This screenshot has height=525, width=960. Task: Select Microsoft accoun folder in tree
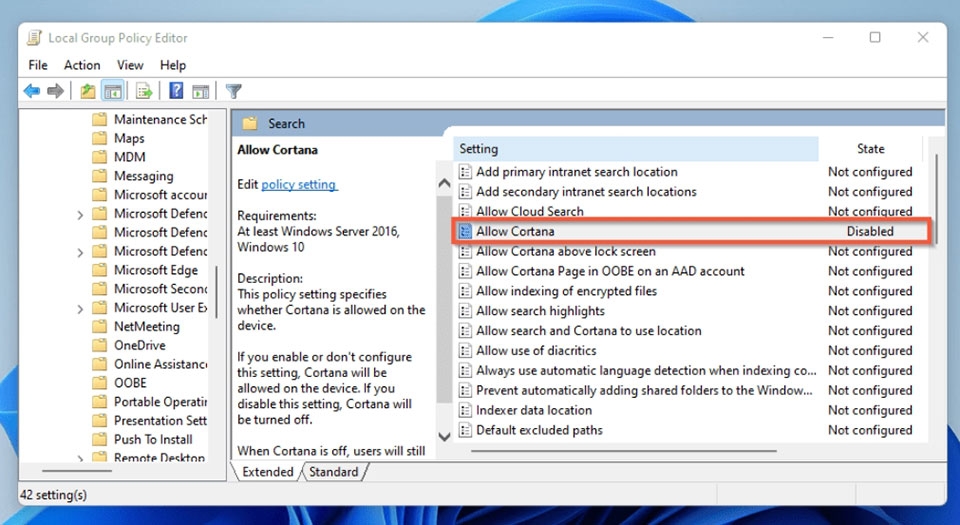click(160, 195)
